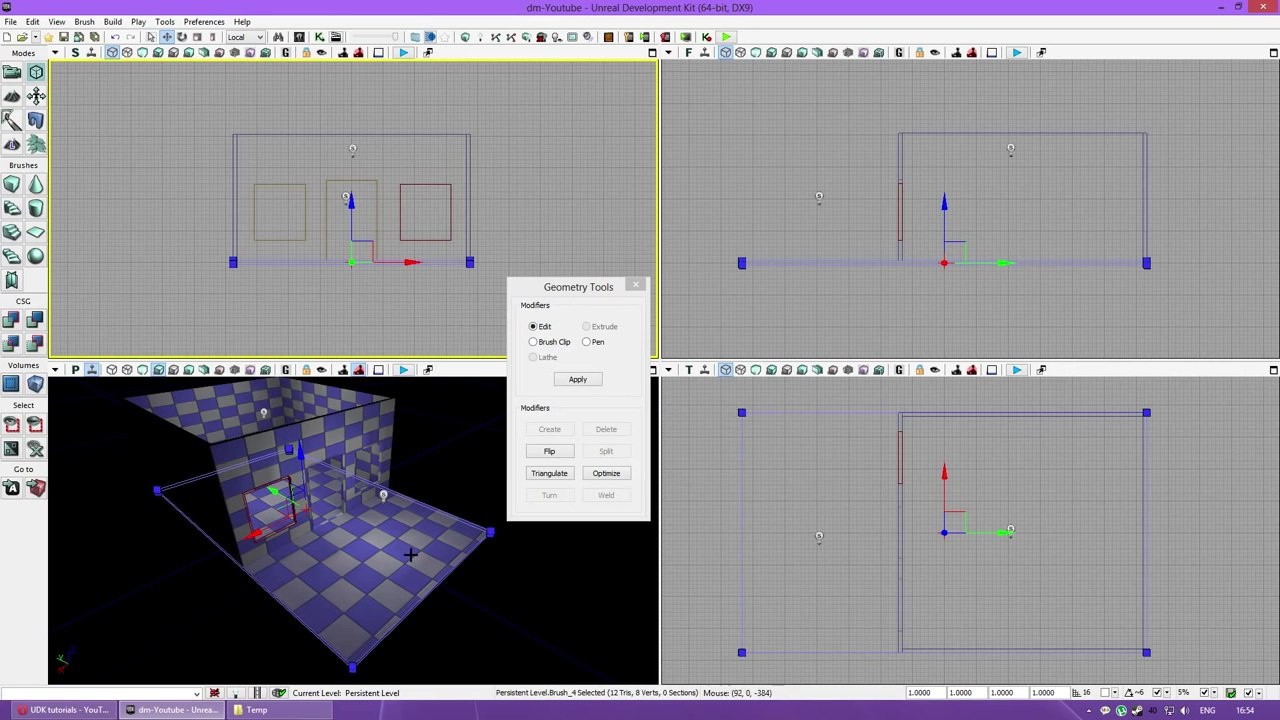Click the Play in Editor toolbar button

tap(726, 37)
